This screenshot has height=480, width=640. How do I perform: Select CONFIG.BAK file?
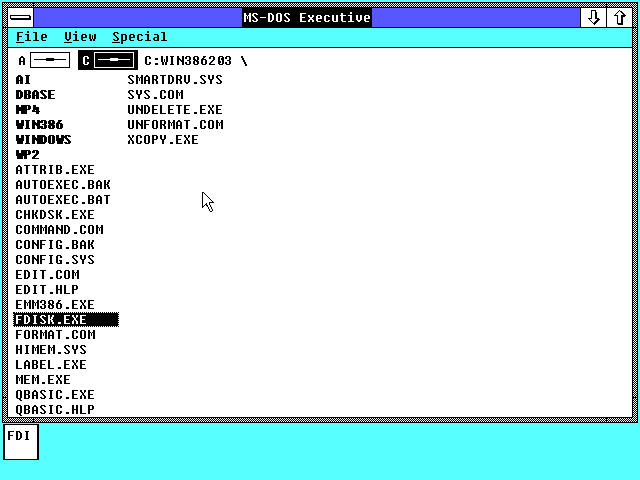tap(55, 244)
